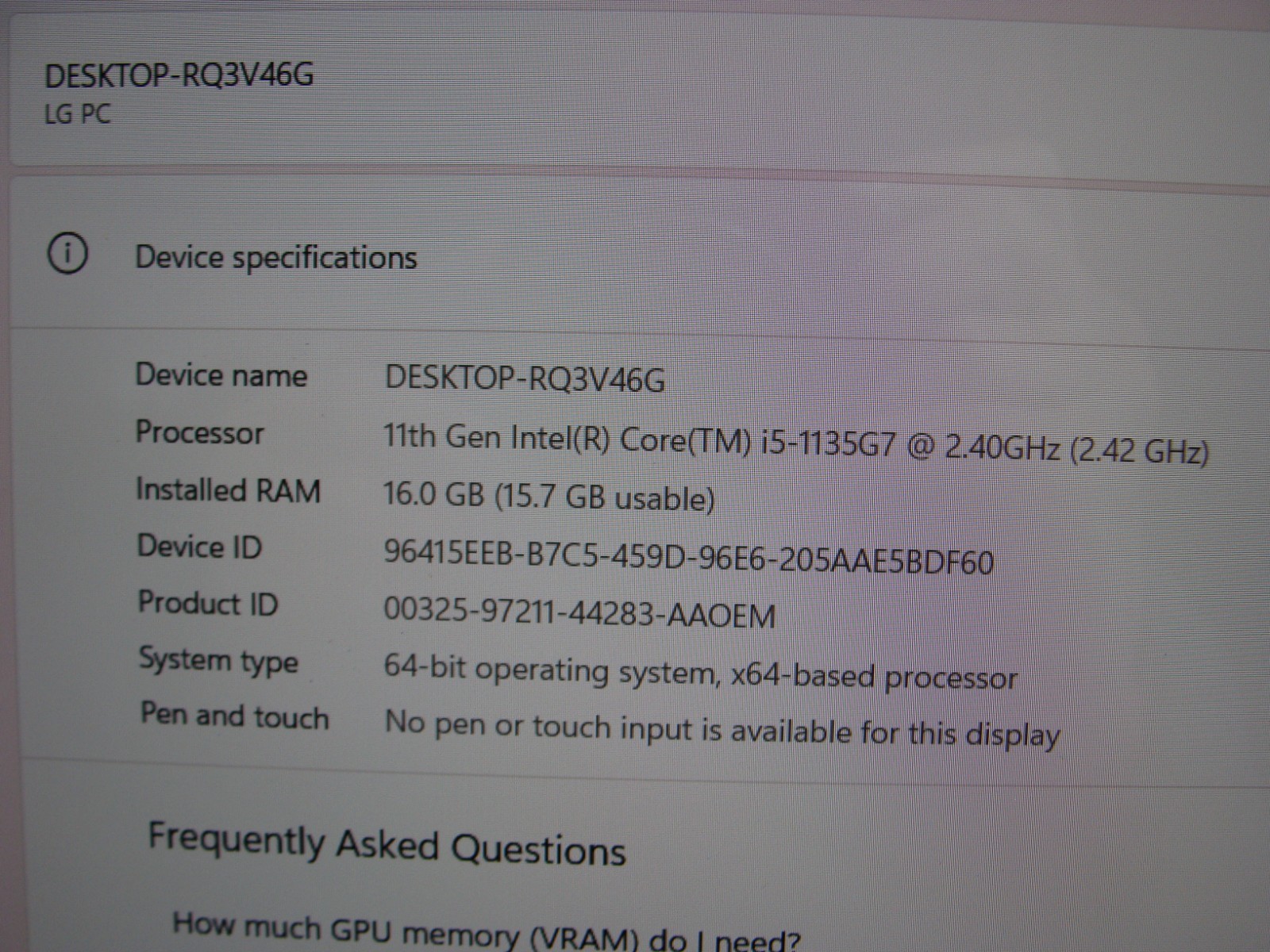Viewport: 1270px width, 952px height.
Task: Select the DESKTOP-RQ3V46G title at top
Action: (179, 75)
